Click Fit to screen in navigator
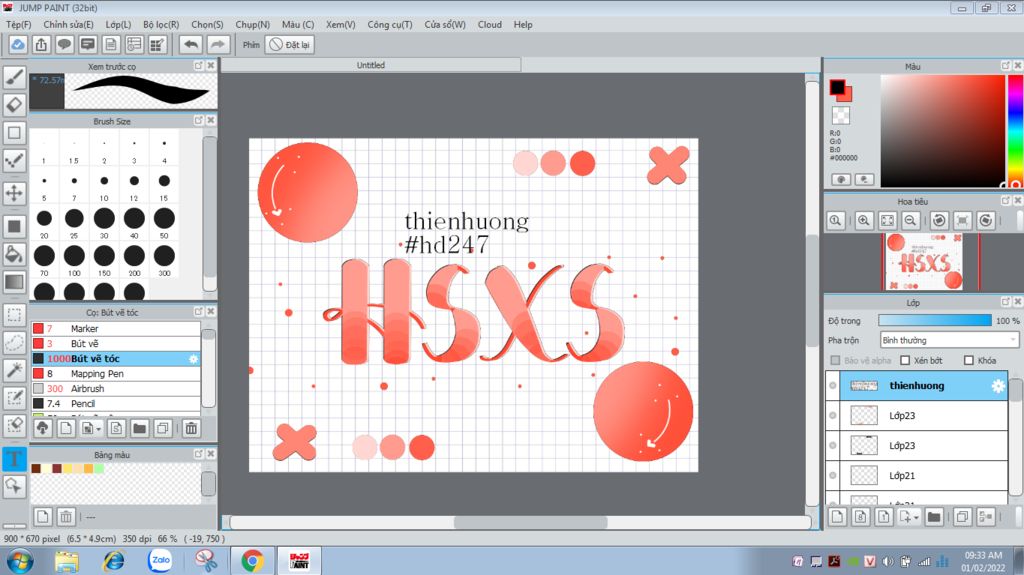Image resolution: width=1024 pixels, height=575 pixels. point(887,221)
